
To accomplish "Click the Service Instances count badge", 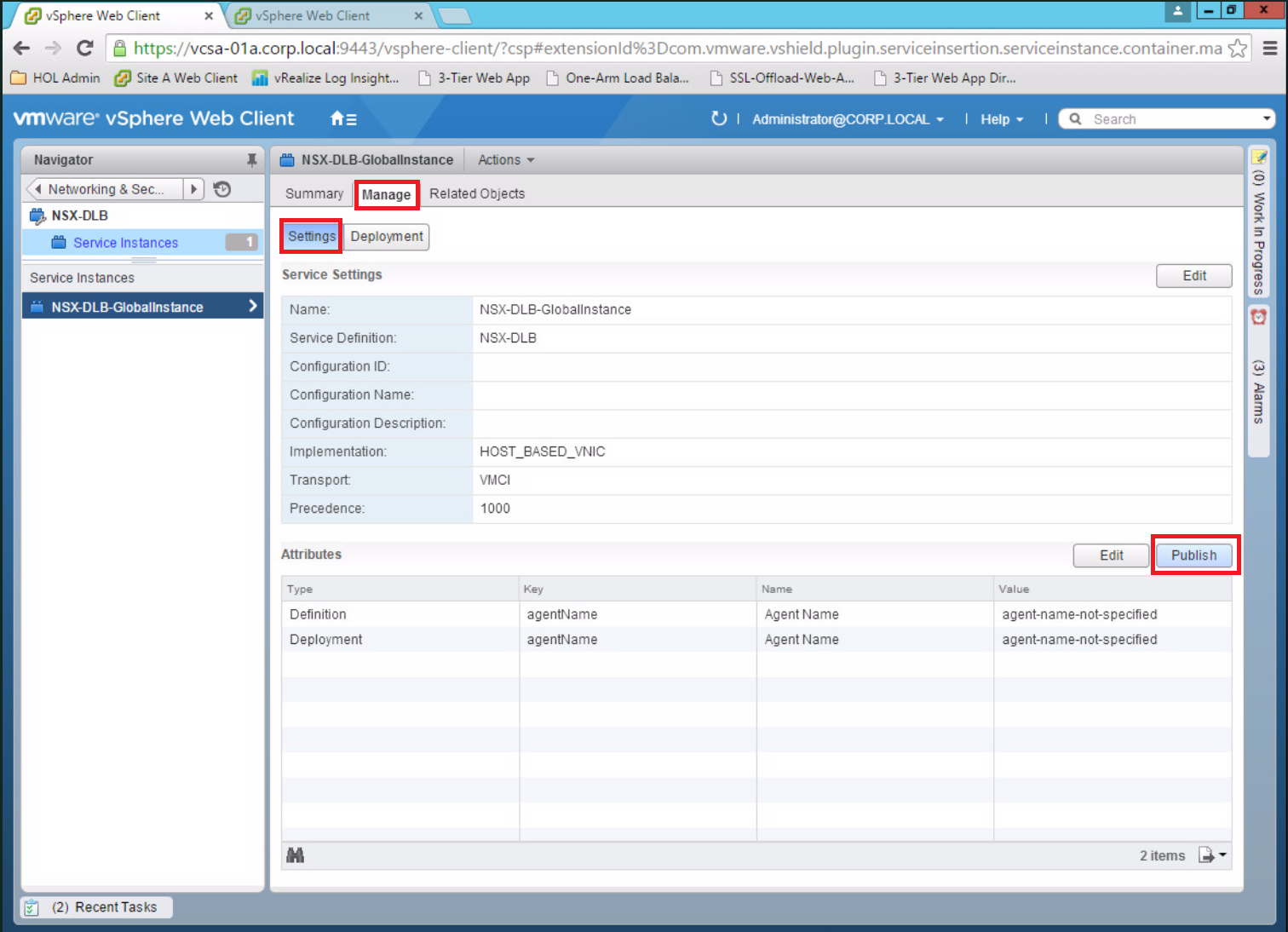I will point(242,242).
